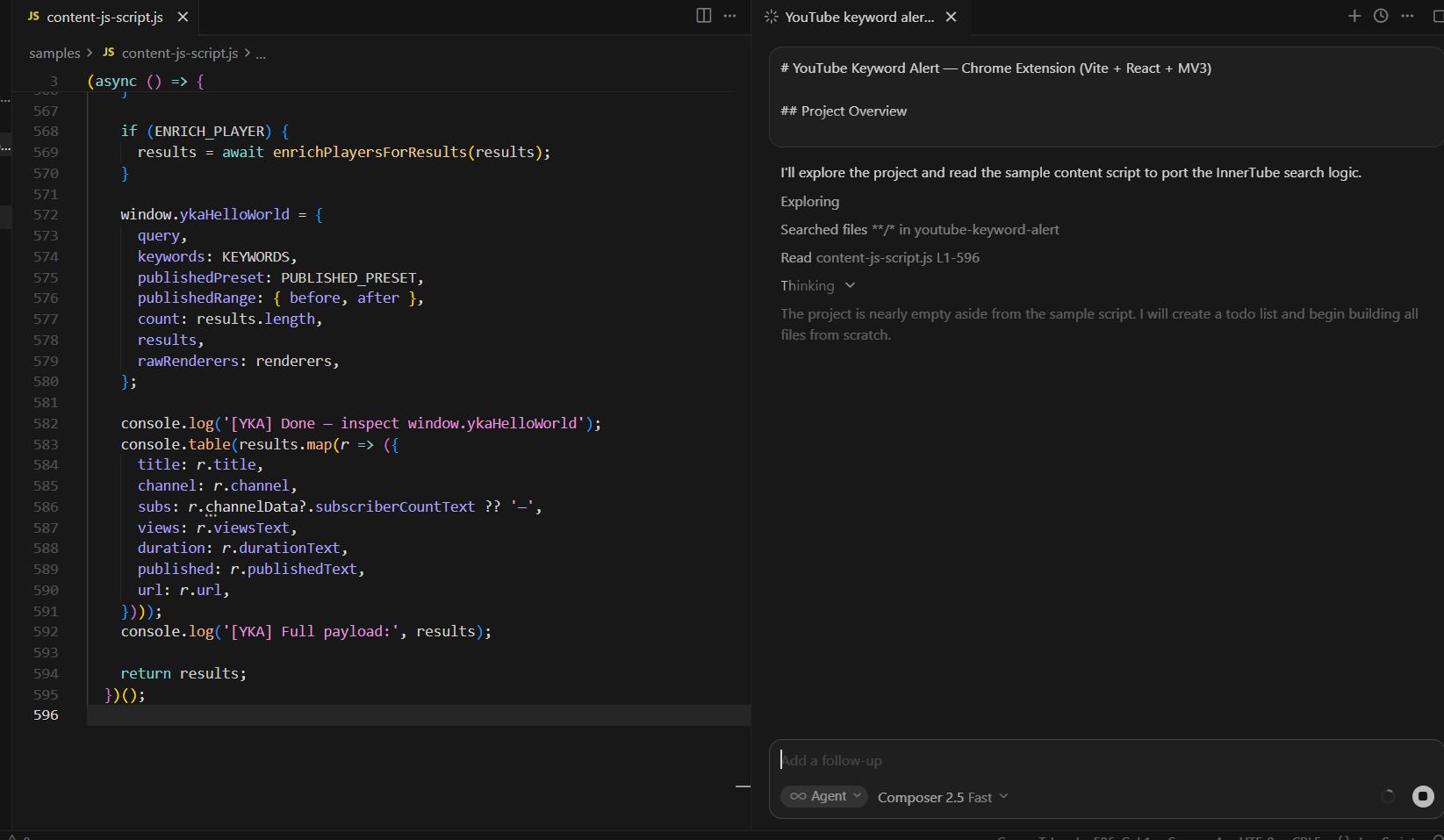
Task: Open the Agent mode dropdown
Action: 823,796
